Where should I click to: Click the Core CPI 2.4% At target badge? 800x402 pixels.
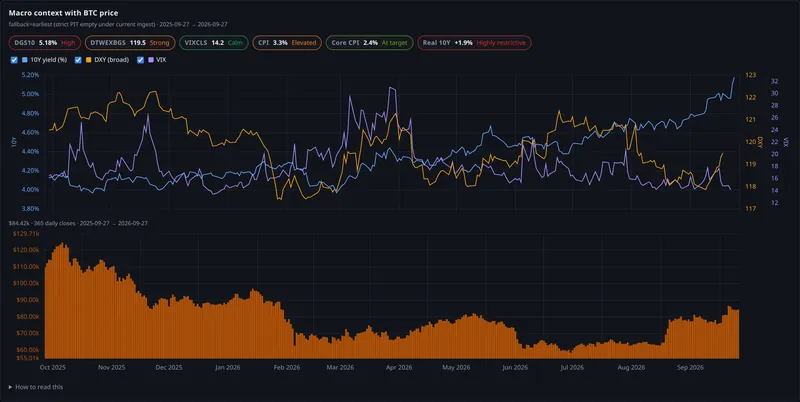[x=369, y=43]
